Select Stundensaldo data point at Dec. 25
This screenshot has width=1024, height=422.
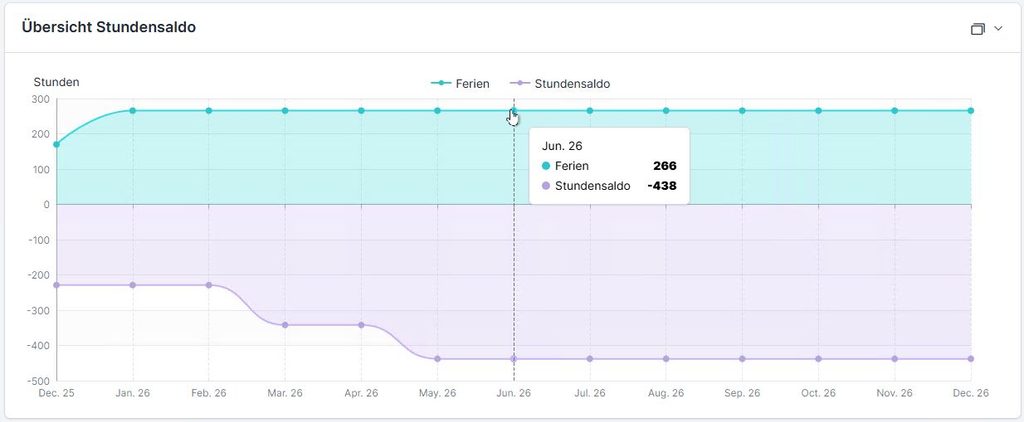coord(57,285)
